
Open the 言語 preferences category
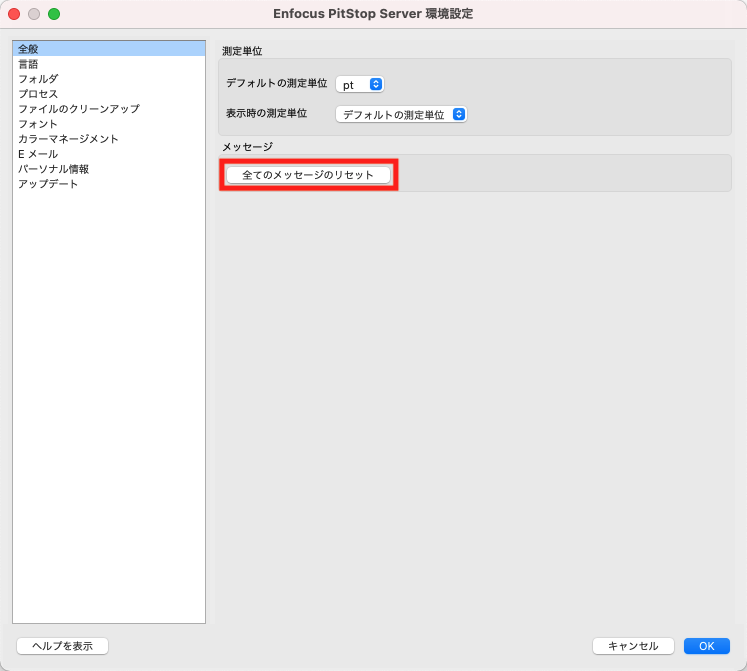109,64
